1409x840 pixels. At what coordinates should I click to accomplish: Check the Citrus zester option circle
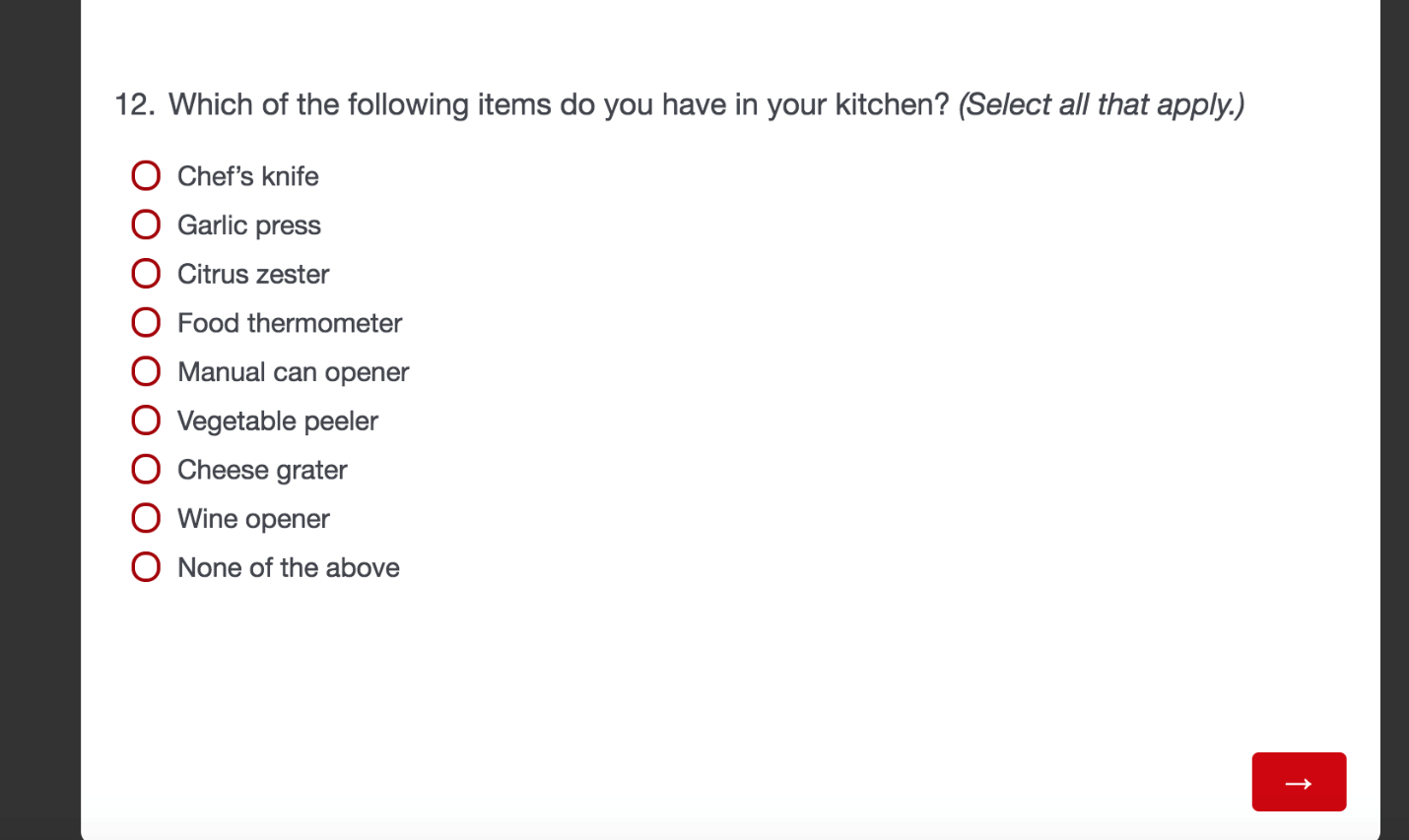point(146,274)
